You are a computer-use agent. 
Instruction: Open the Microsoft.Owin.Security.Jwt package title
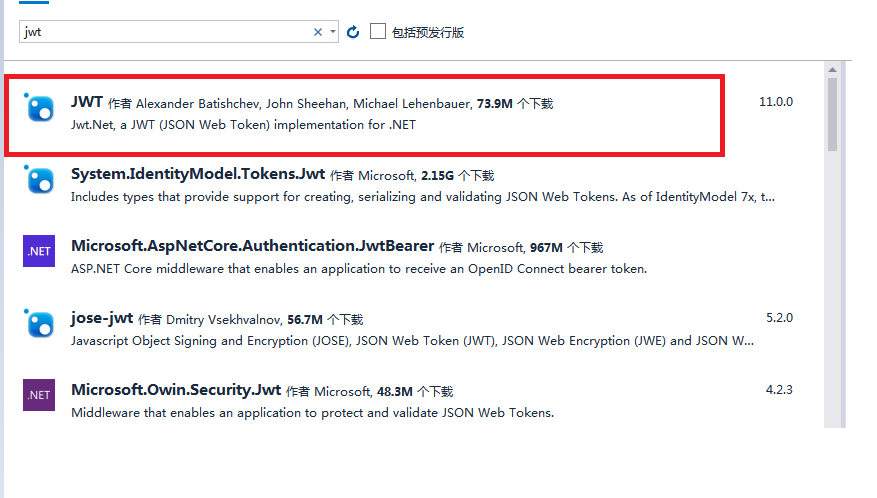pyautogui.click(x=176, y=390)
